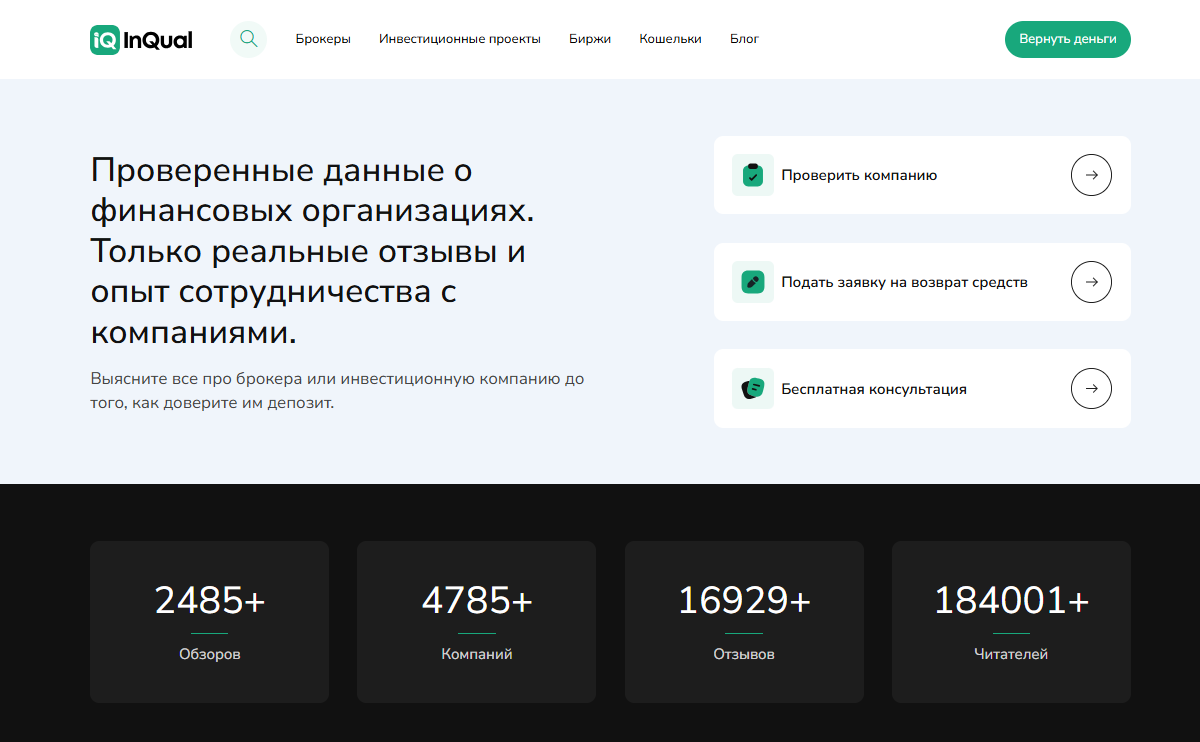The height and width of the screenshot is (742, 1200).
Task: Click the 2485+ Обзоров statistic tile
Action: (209, 620)
